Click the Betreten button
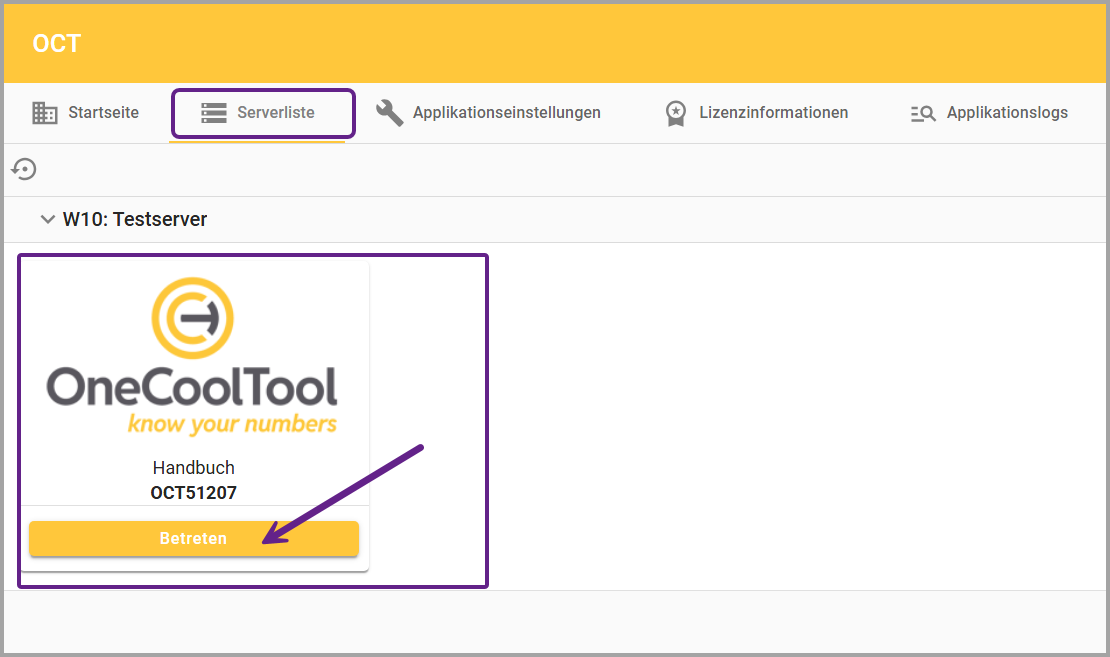1110x657 pixels. (194, 539)
